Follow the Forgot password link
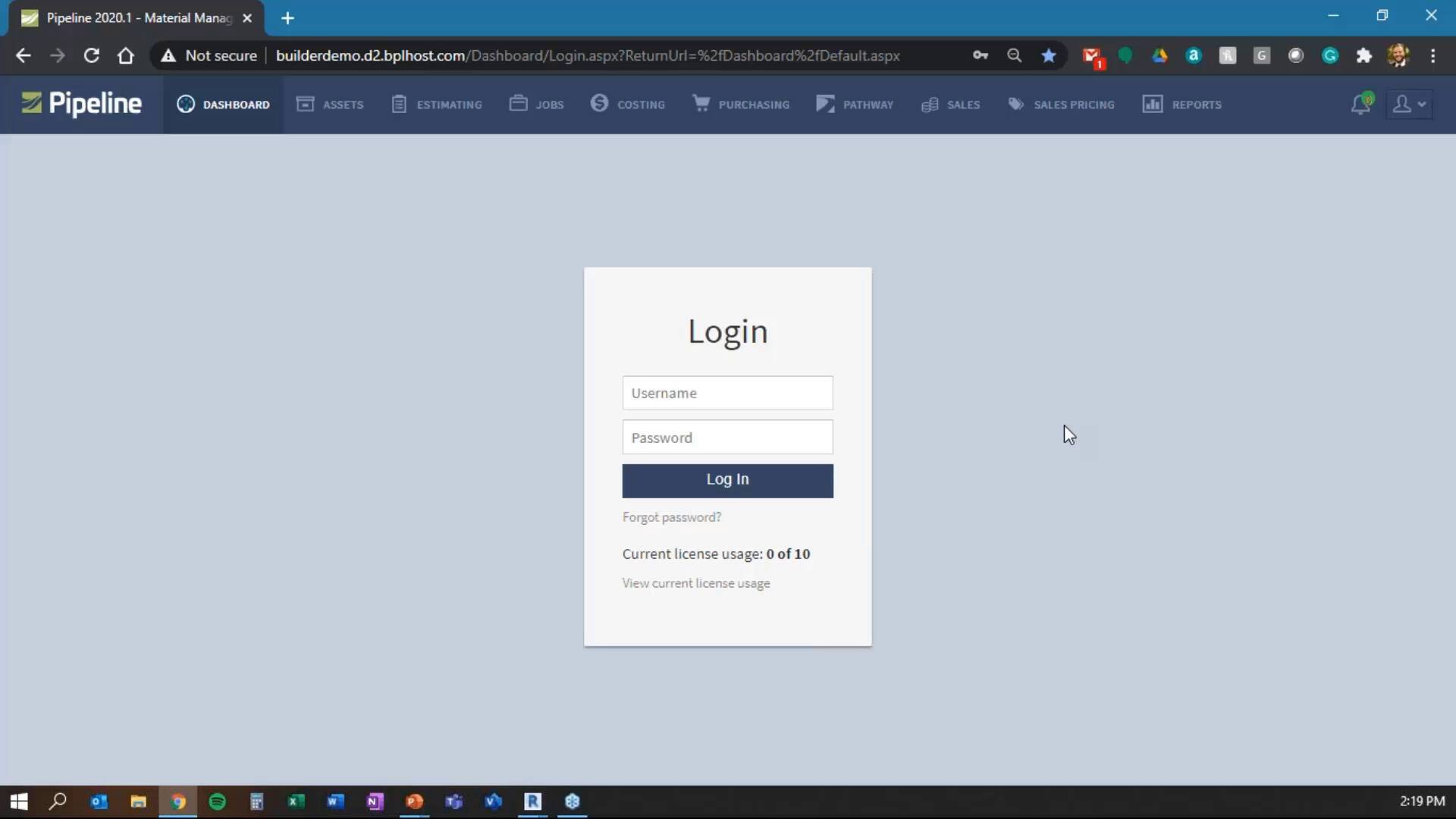1456x819 pixels. [x=671, y=517]
